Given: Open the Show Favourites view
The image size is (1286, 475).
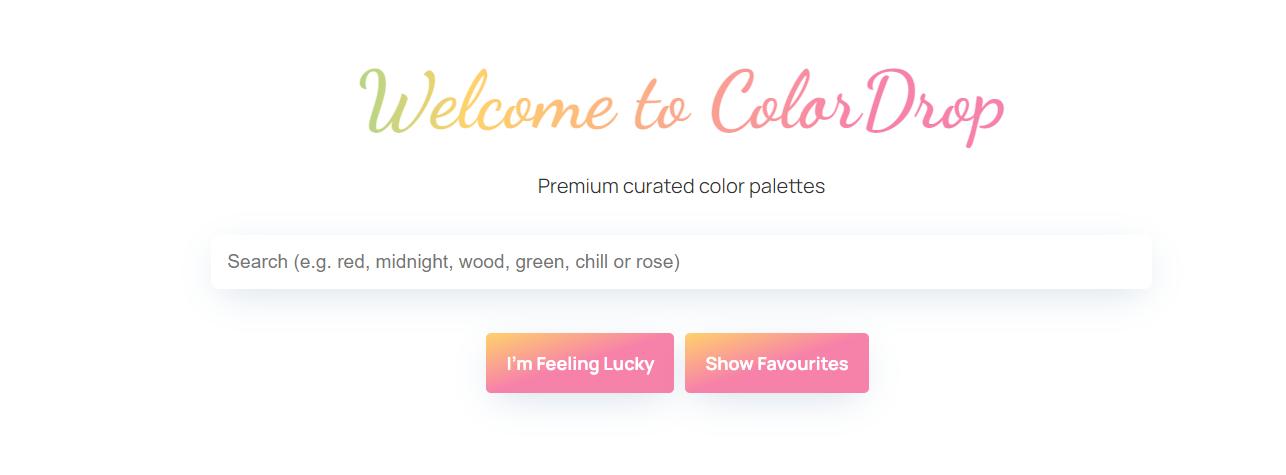Looking at the screenshot, I should click(x=776, y=363).
